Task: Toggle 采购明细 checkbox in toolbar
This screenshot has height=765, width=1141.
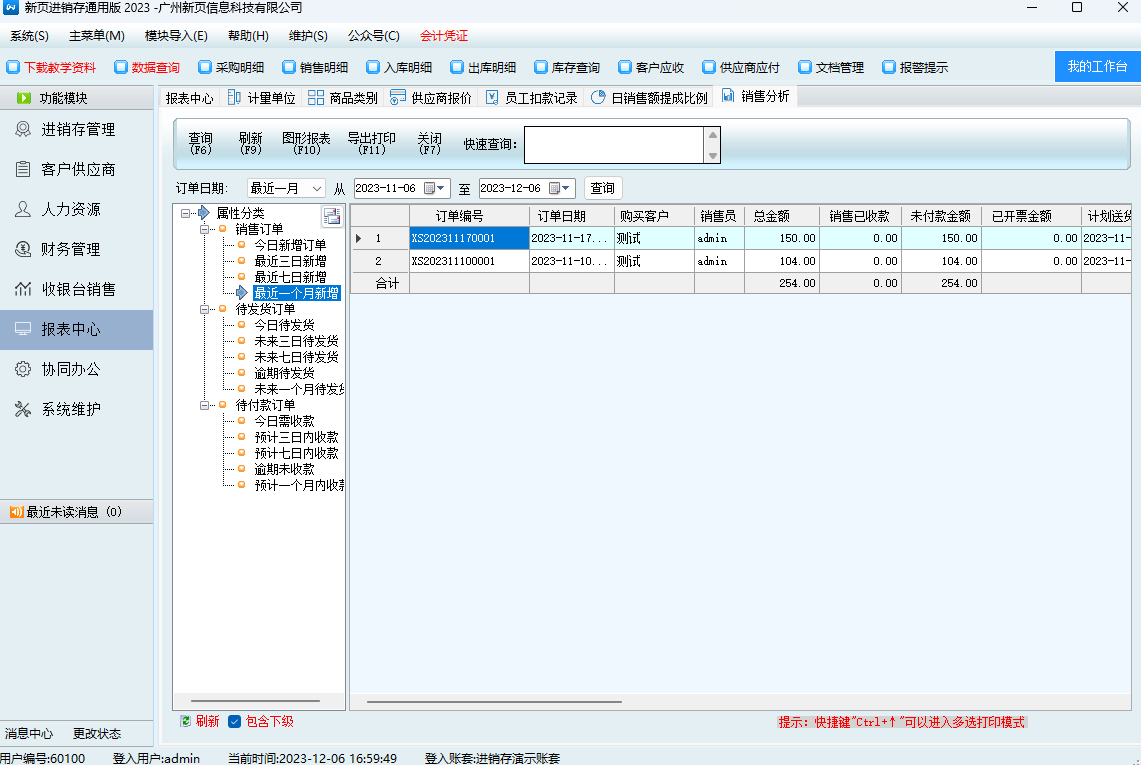Action: coord(205,67)
